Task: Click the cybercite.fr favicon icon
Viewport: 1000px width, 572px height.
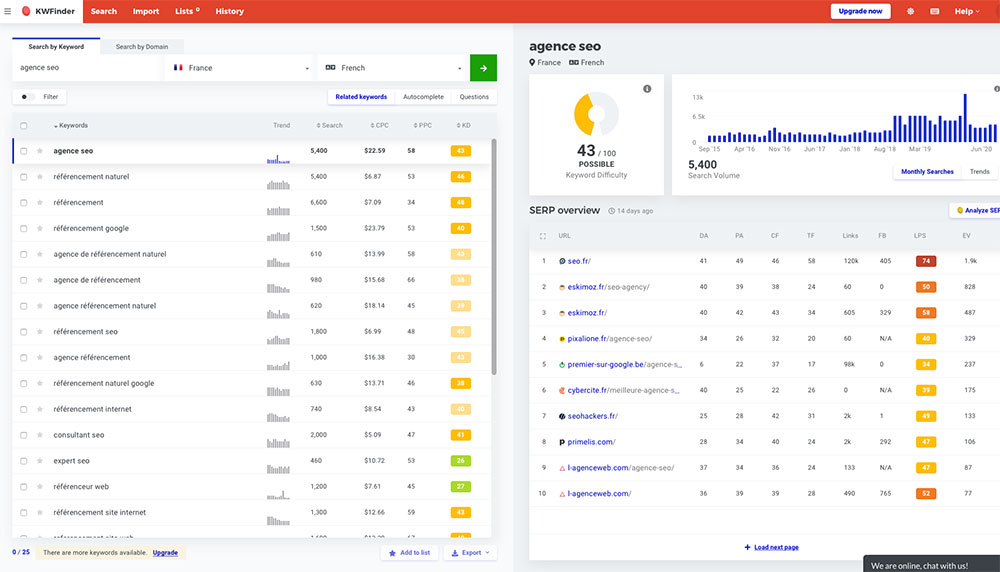Action: [562, 390]
